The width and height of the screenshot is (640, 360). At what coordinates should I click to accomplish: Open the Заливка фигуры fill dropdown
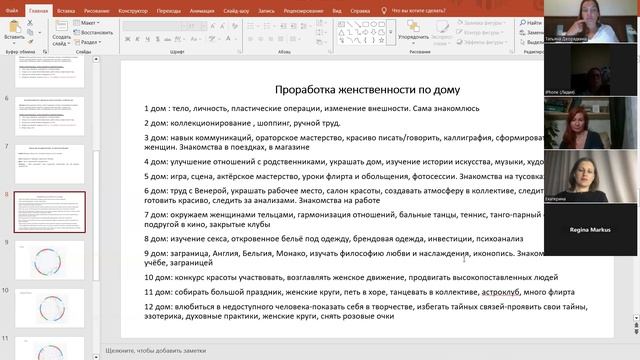tap(482, 23)
